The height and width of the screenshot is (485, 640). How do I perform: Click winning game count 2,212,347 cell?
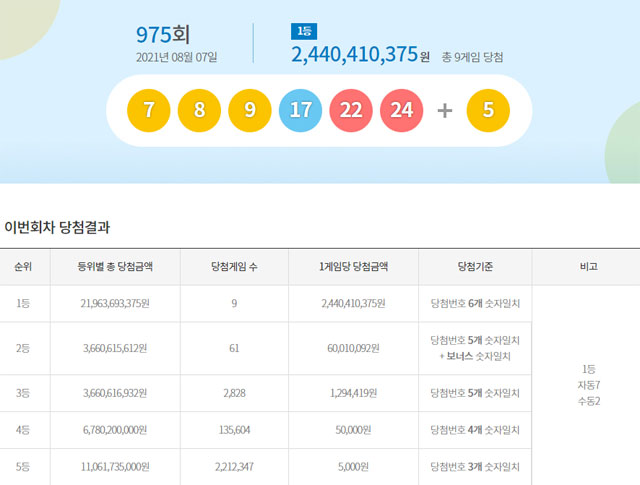pyautogui.click(x=234, y=467)
